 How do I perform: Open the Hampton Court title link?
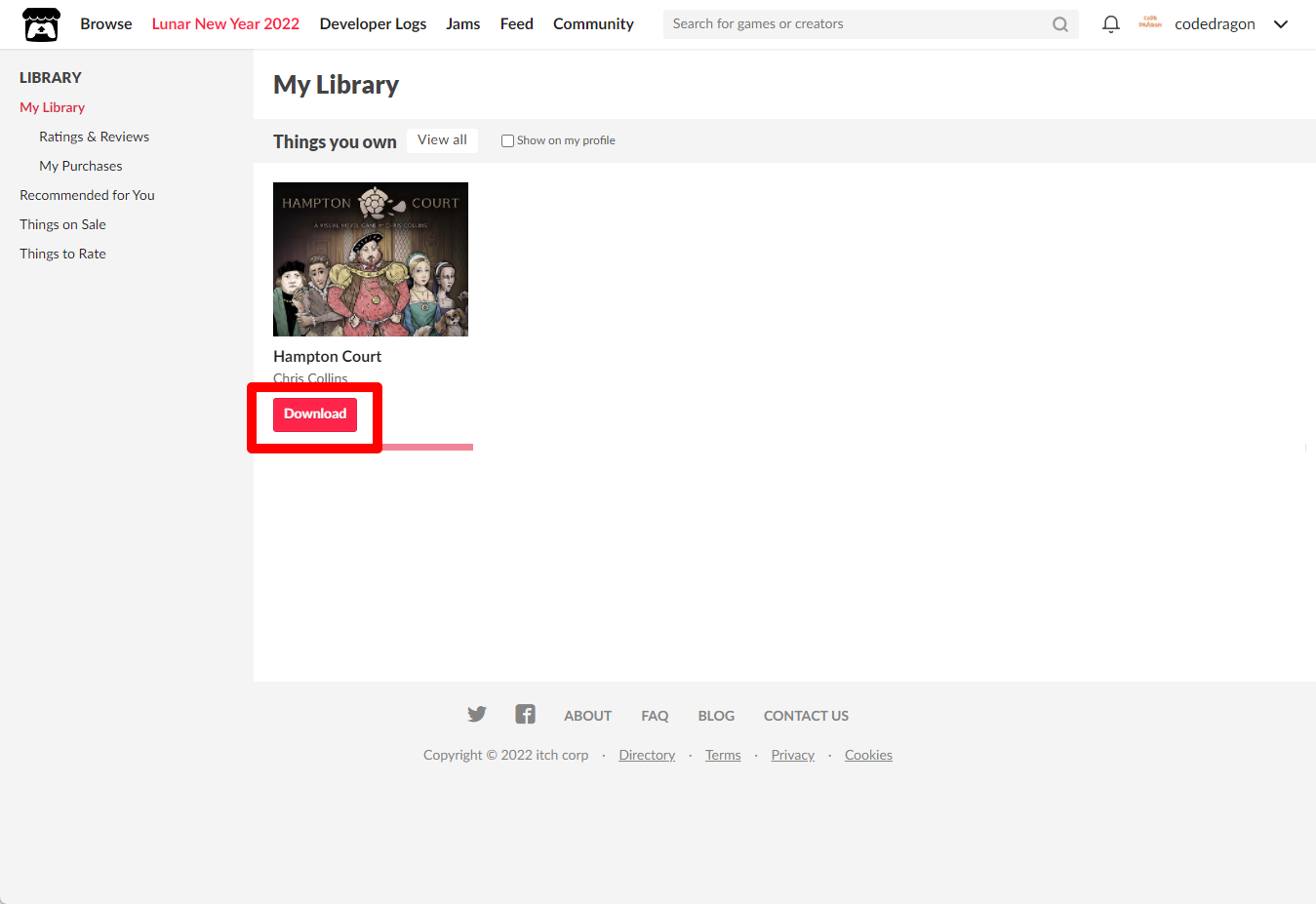click(328, 356)
